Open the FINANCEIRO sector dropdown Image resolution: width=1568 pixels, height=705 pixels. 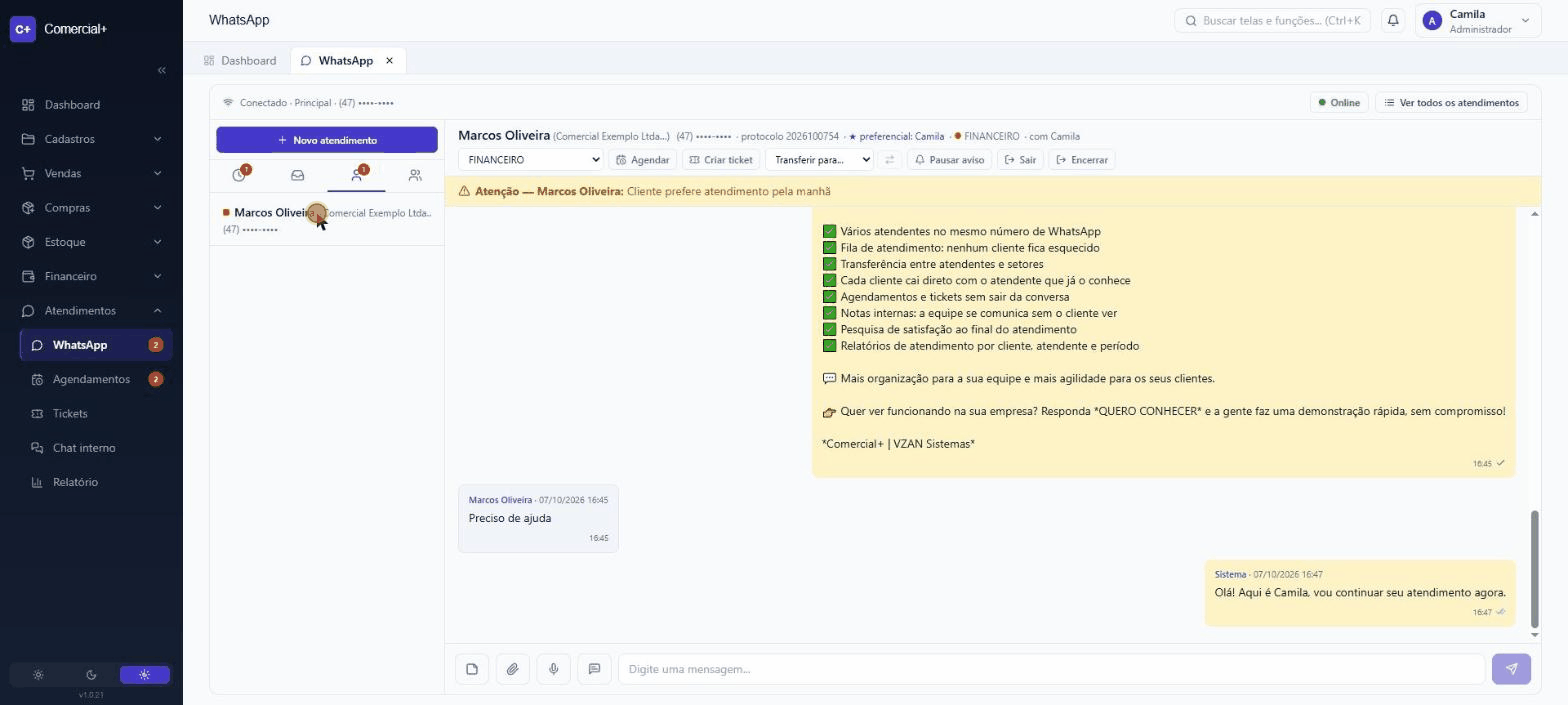click(530, 160)
